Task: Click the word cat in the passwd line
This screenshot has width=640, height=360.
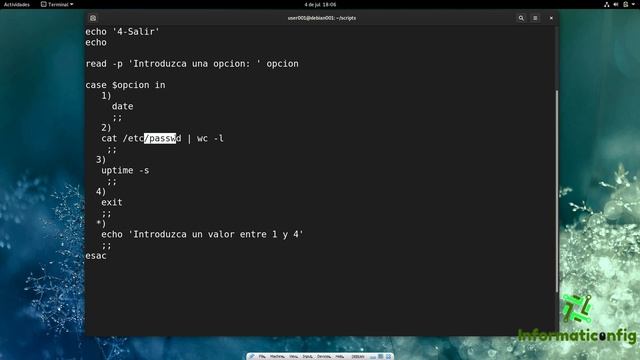Action: pos(109,138)
